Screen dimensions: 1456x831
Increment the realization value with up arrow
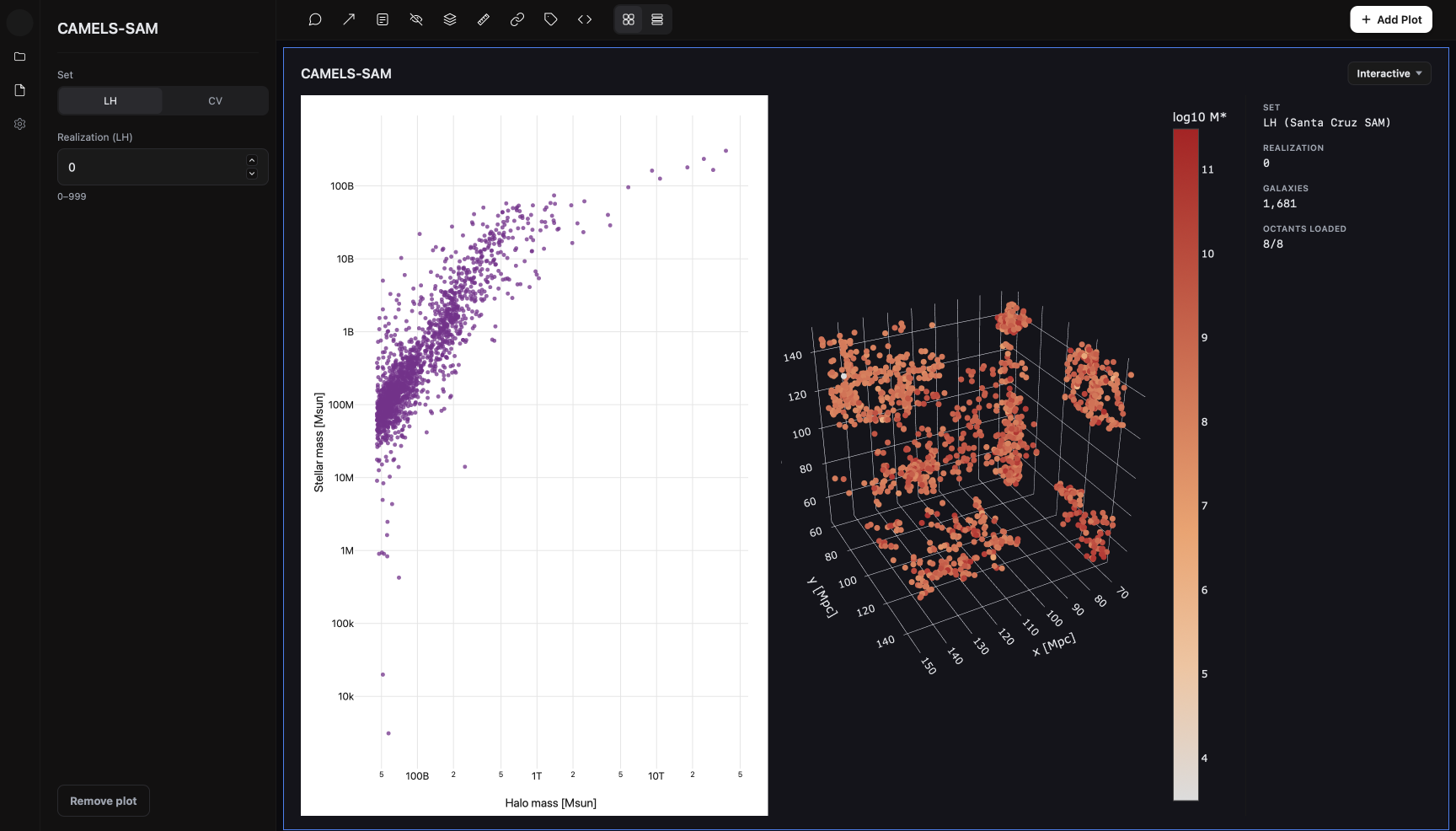coord(252,160)
